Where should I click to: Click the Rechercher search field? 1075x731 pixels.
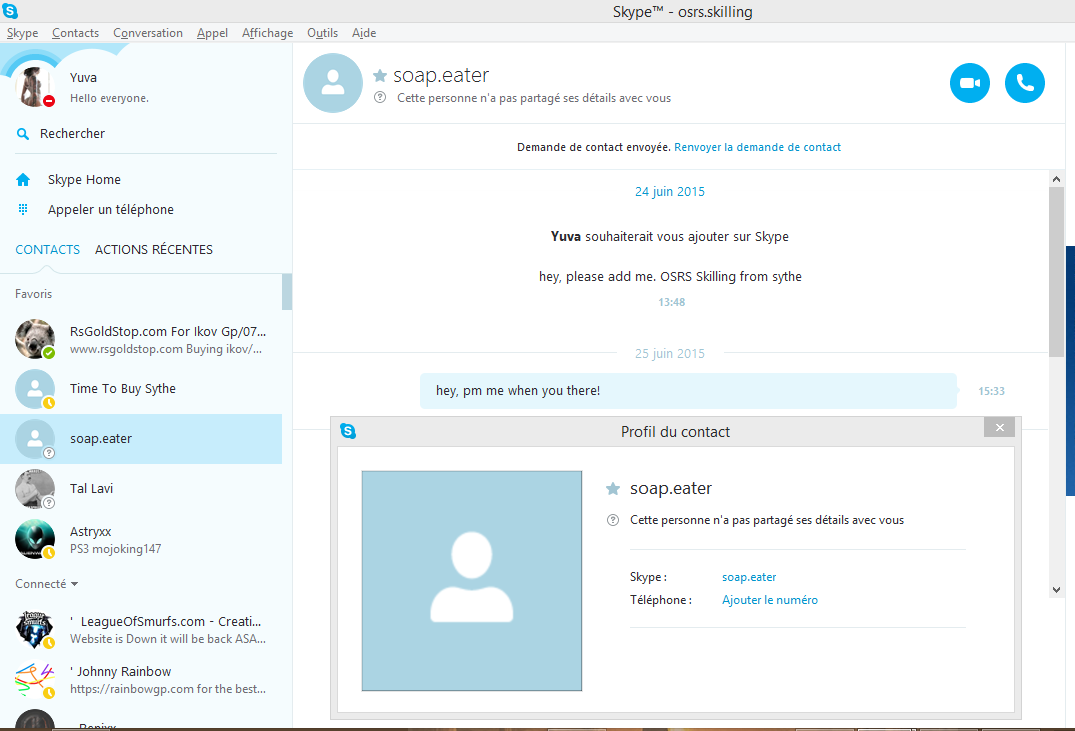coord(146,134)
